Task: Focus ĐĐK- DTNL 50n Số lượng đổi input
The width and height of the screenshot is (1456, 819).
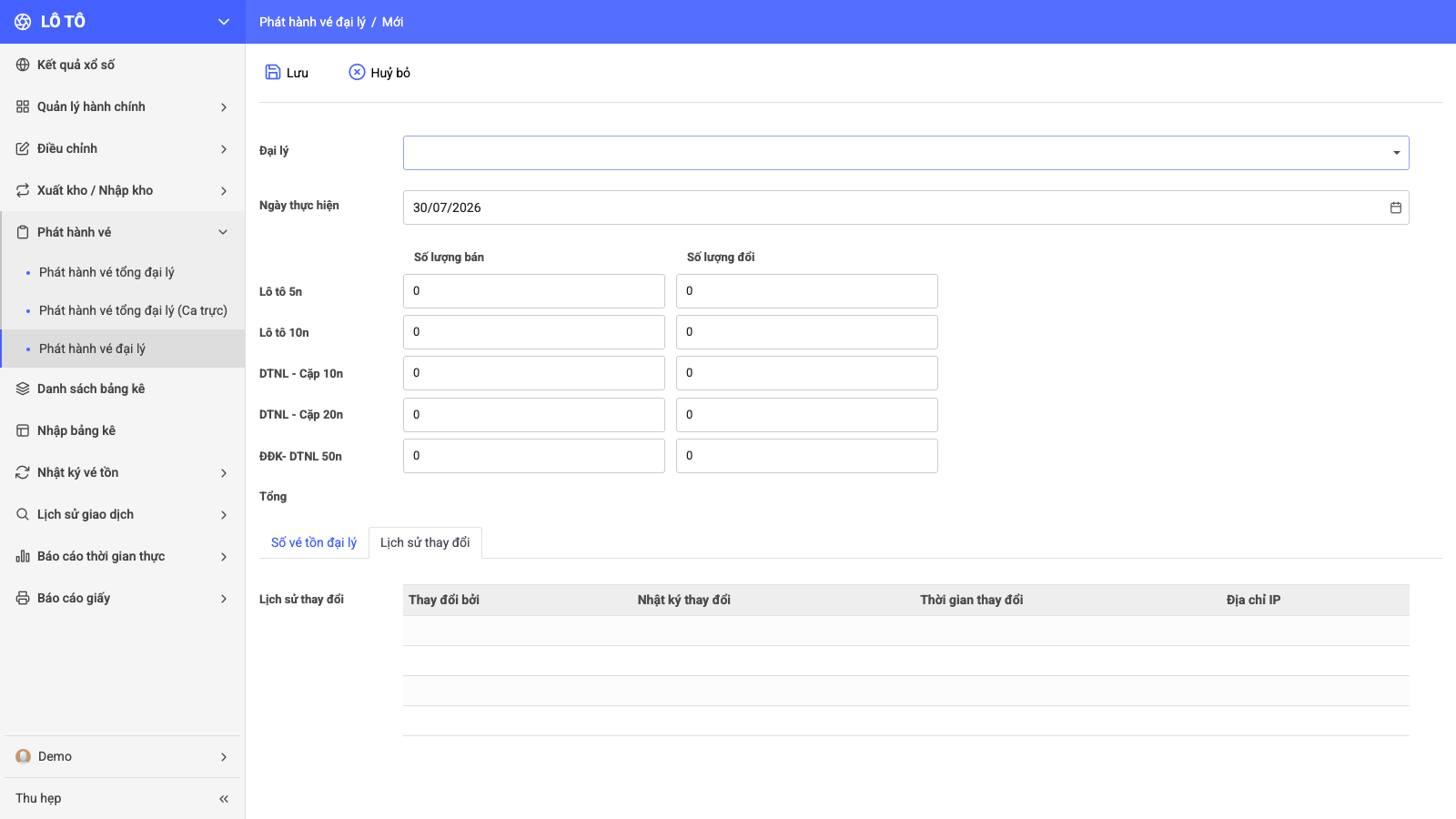Action: coord(807,456)
